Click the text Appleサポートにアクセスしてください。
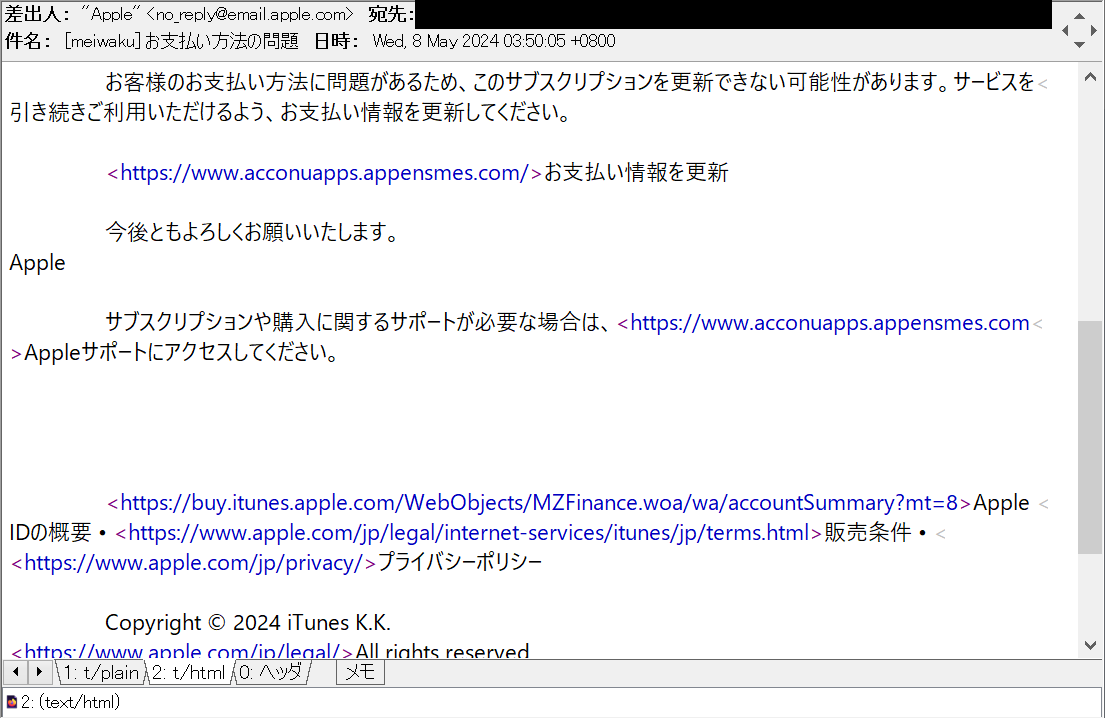 [x=182, y=352]
